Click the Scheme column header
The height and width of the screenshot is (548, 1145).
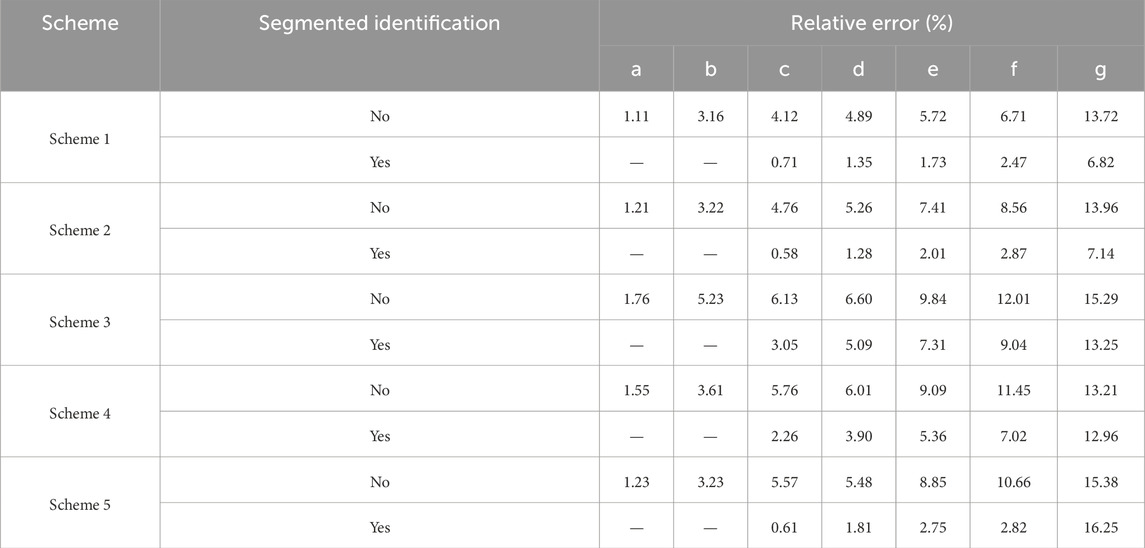[x=80, y=23]
